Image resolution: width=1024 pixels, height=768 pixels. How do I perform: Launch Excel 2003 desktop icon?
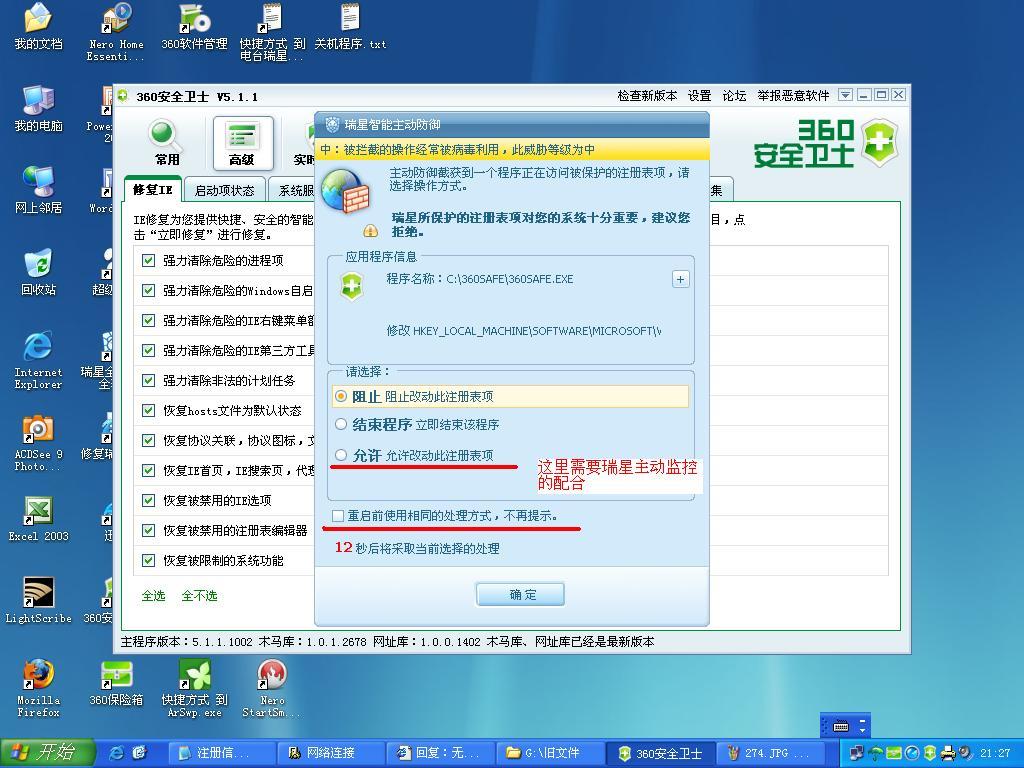tap(38, 519)
